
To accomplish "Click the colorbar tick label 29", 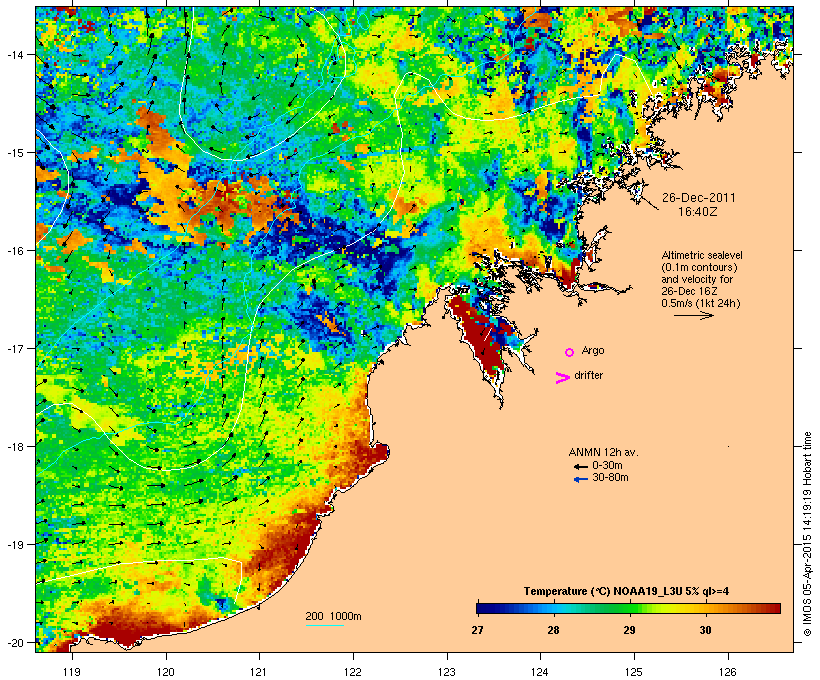I will pyautogui.click(x=629, y=630).
